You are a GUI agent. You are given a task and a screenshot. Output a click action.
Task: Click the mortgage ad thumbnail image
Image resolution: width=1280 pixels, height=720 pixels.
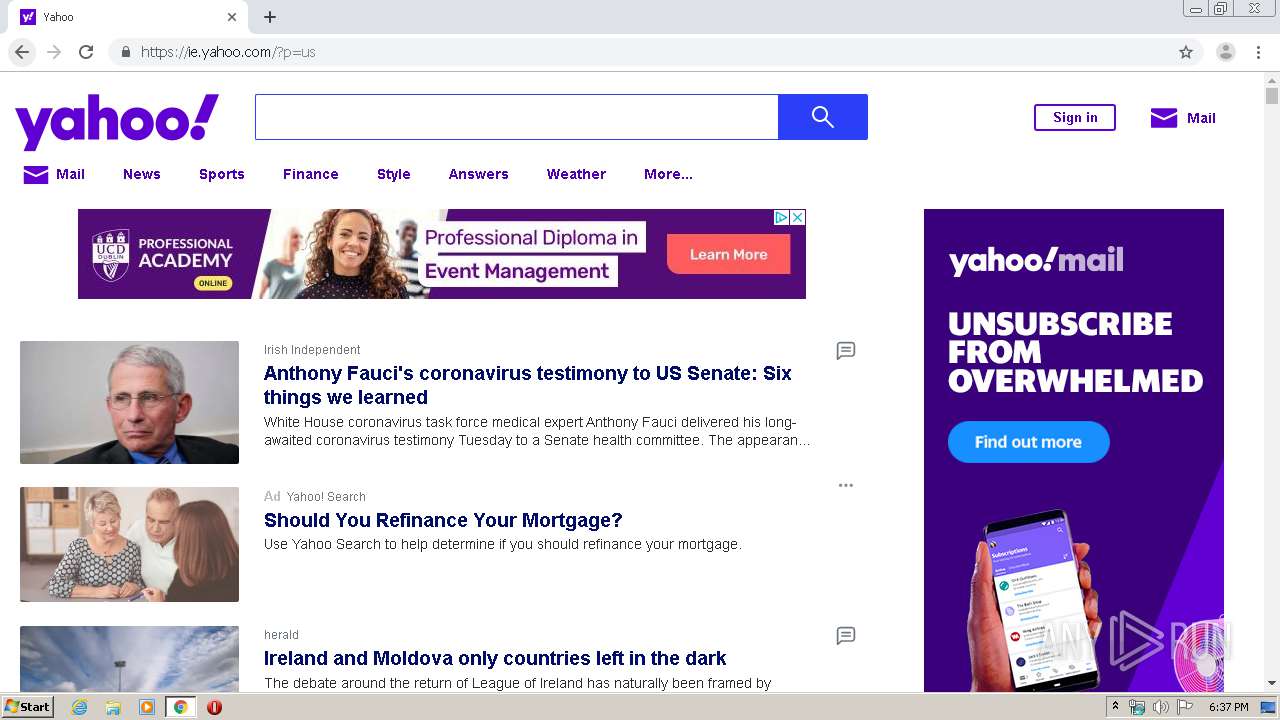pyautogui.click(x=129, y=544)
